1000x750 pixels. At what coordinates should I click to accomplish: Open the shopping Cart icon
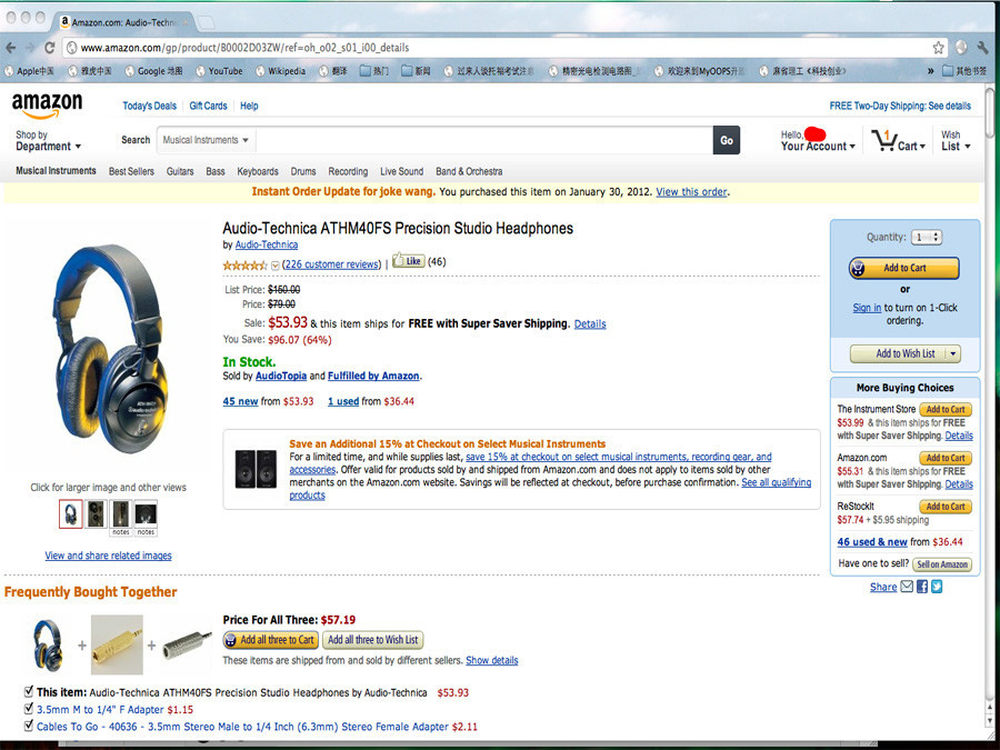click(x=884, y=140)
